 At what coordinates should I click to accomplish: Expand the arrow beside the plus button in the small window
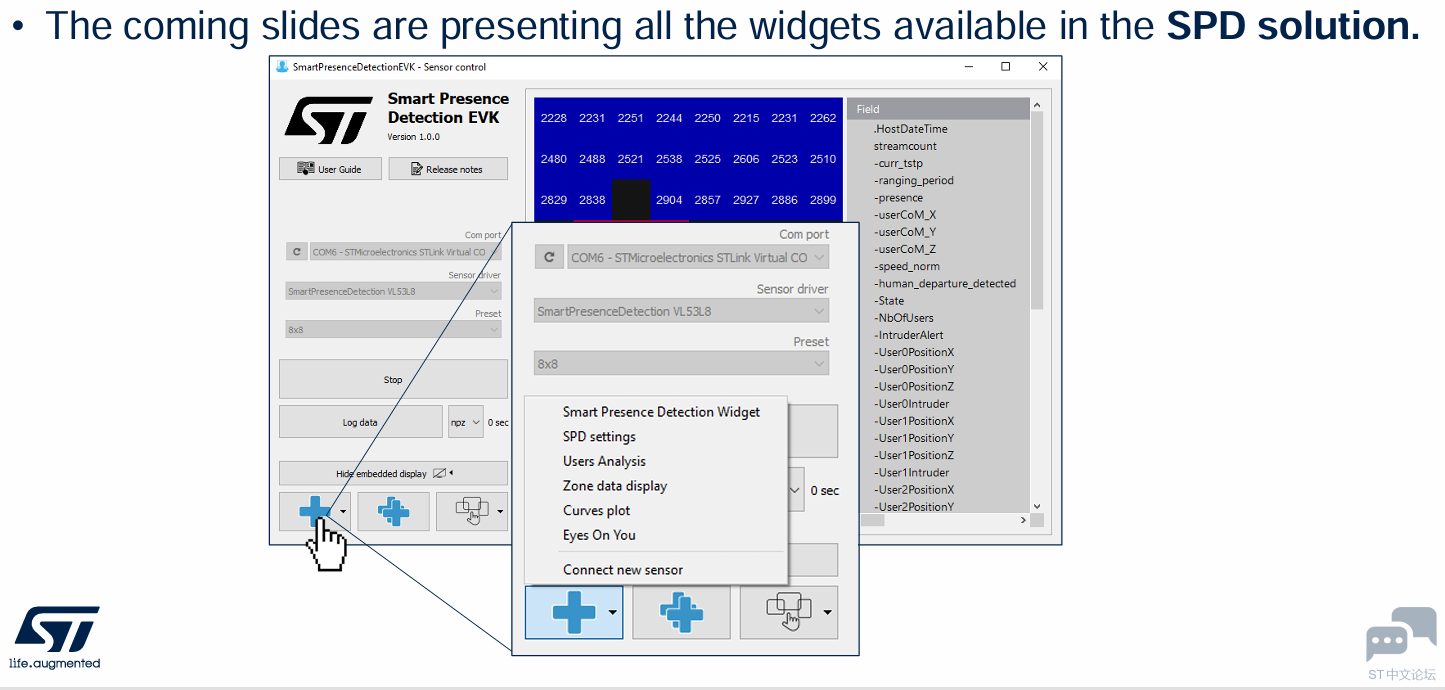click(343, 511)
